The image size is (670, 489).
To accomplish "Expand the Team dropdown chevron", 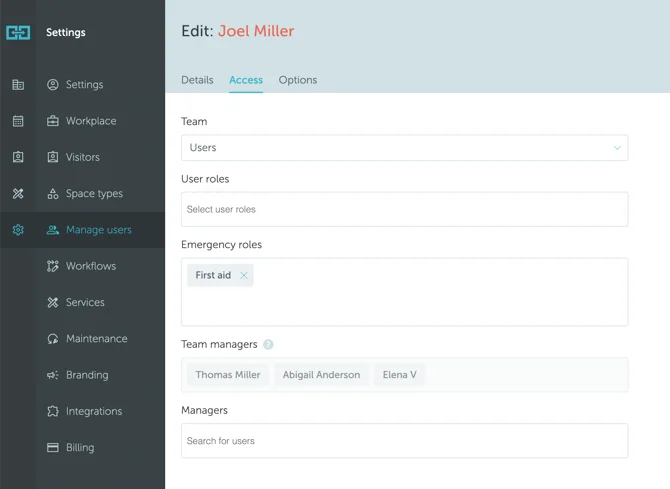I will point(616,148).
